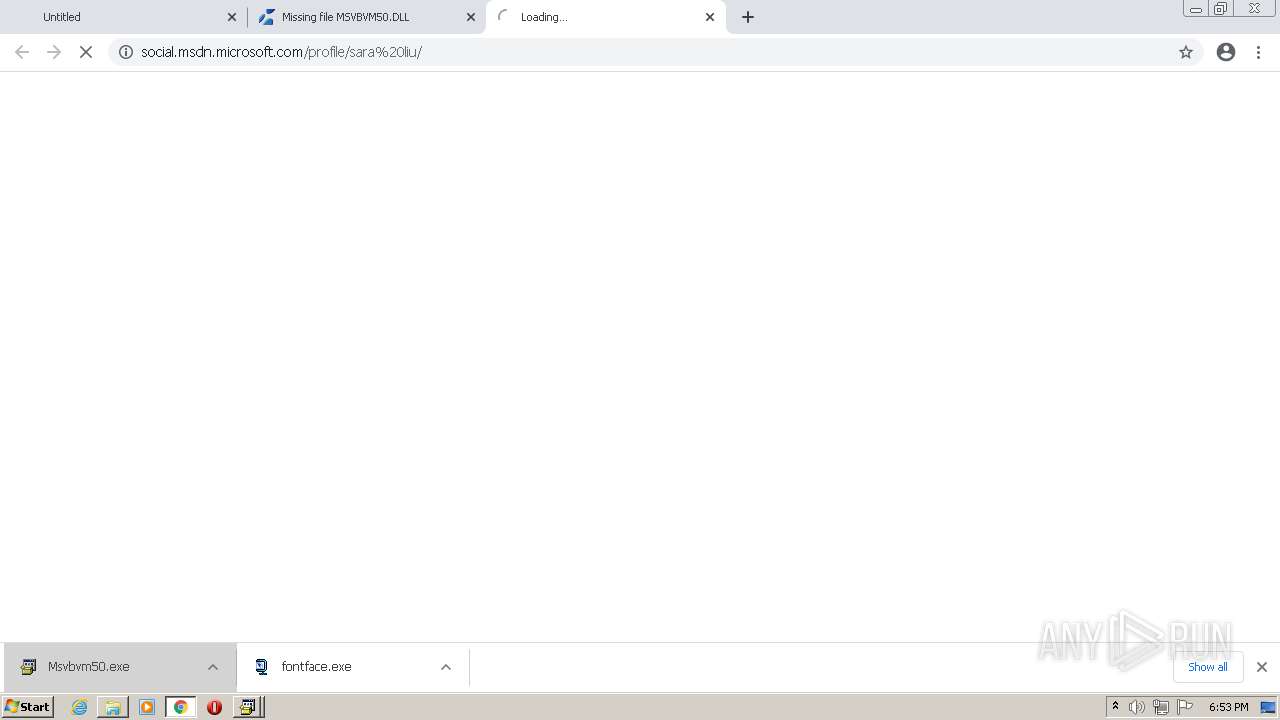Image resolution: width=1280 pixels, height=720 pixels.
Task: Open clock showing 6:53 PM
Action: point(1228,707)
